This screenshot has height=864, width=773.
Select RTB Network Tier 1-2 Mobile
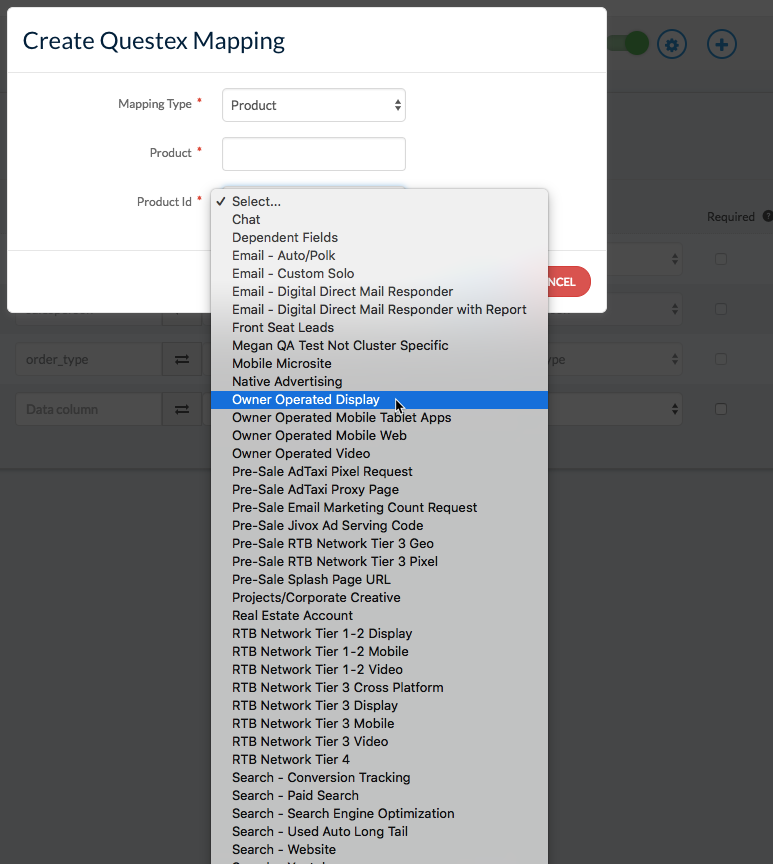pos(379,652)
